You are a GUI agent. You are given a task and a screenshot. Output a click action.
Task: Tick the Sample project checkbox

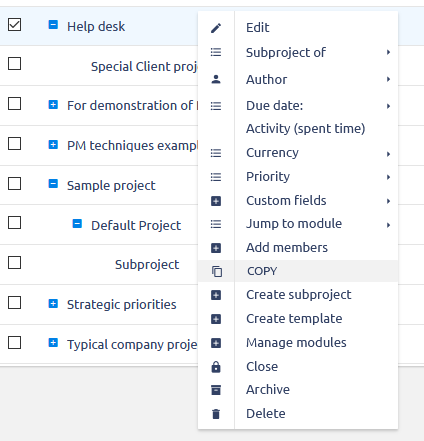coord(15,183)
